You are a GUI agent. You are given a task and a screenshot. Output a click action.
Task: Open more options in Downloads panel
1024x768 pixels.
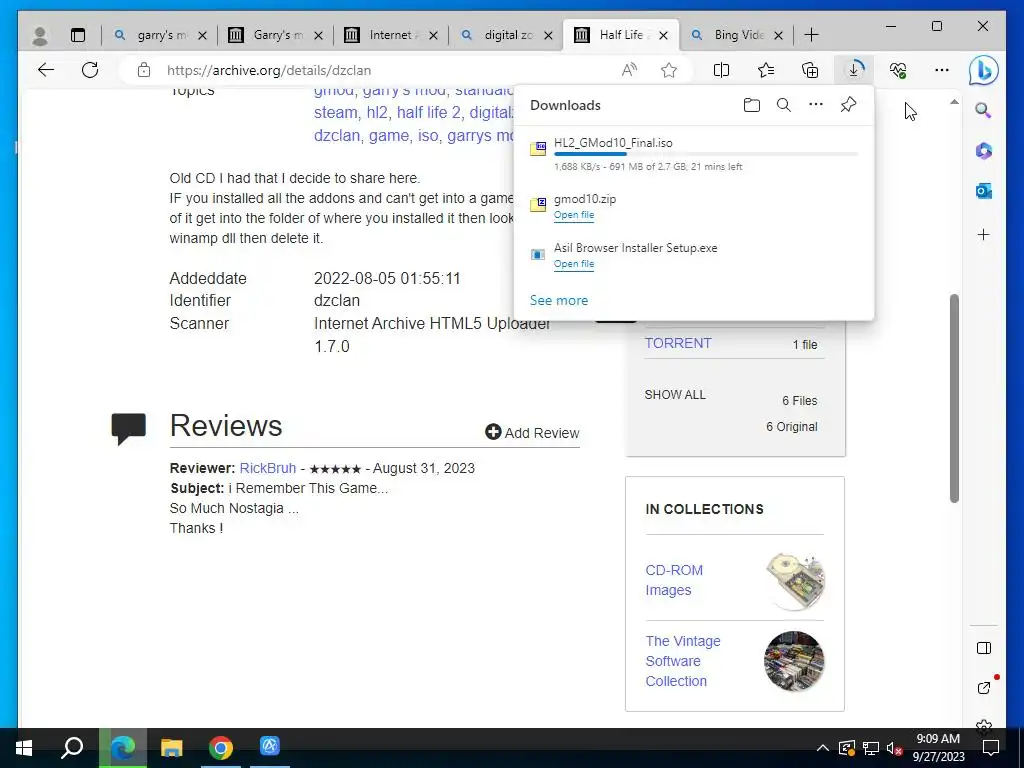point(816,104)
